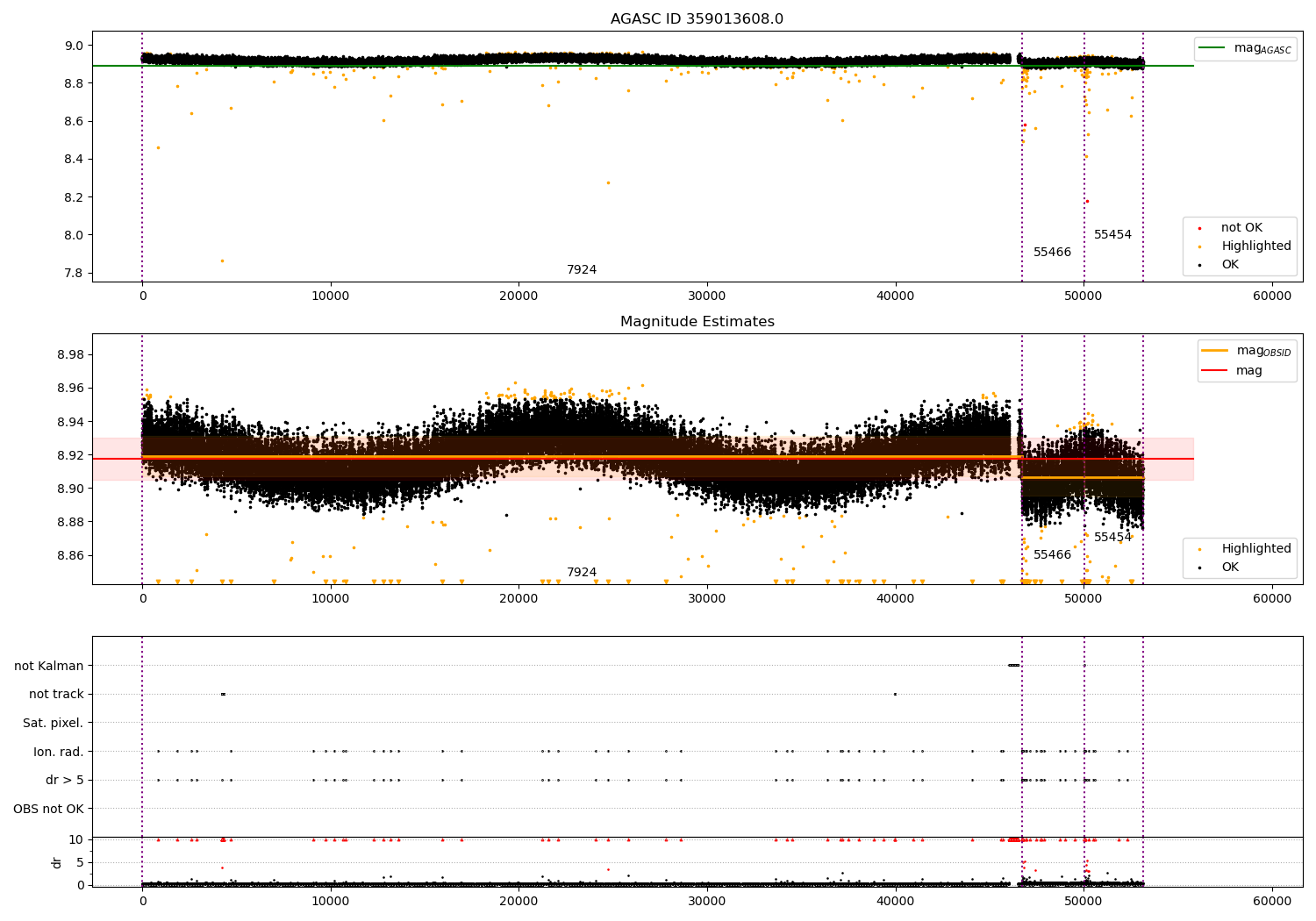
Task: Click the title 'AGASC ID 359013608.0'
Action: 697,19
